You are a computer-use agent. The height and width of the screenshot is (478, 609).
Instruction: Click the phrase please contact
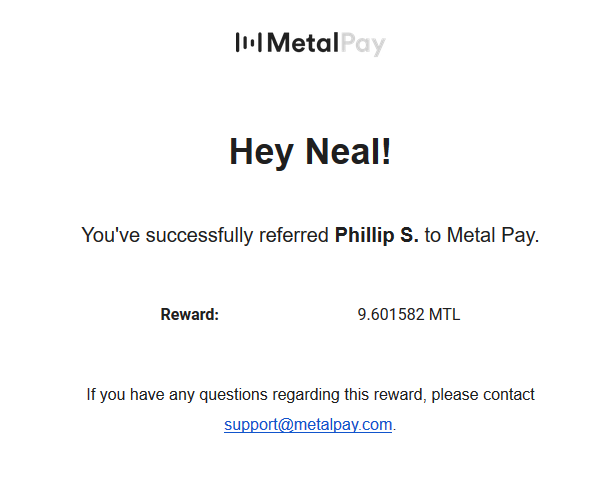point(483,395)
